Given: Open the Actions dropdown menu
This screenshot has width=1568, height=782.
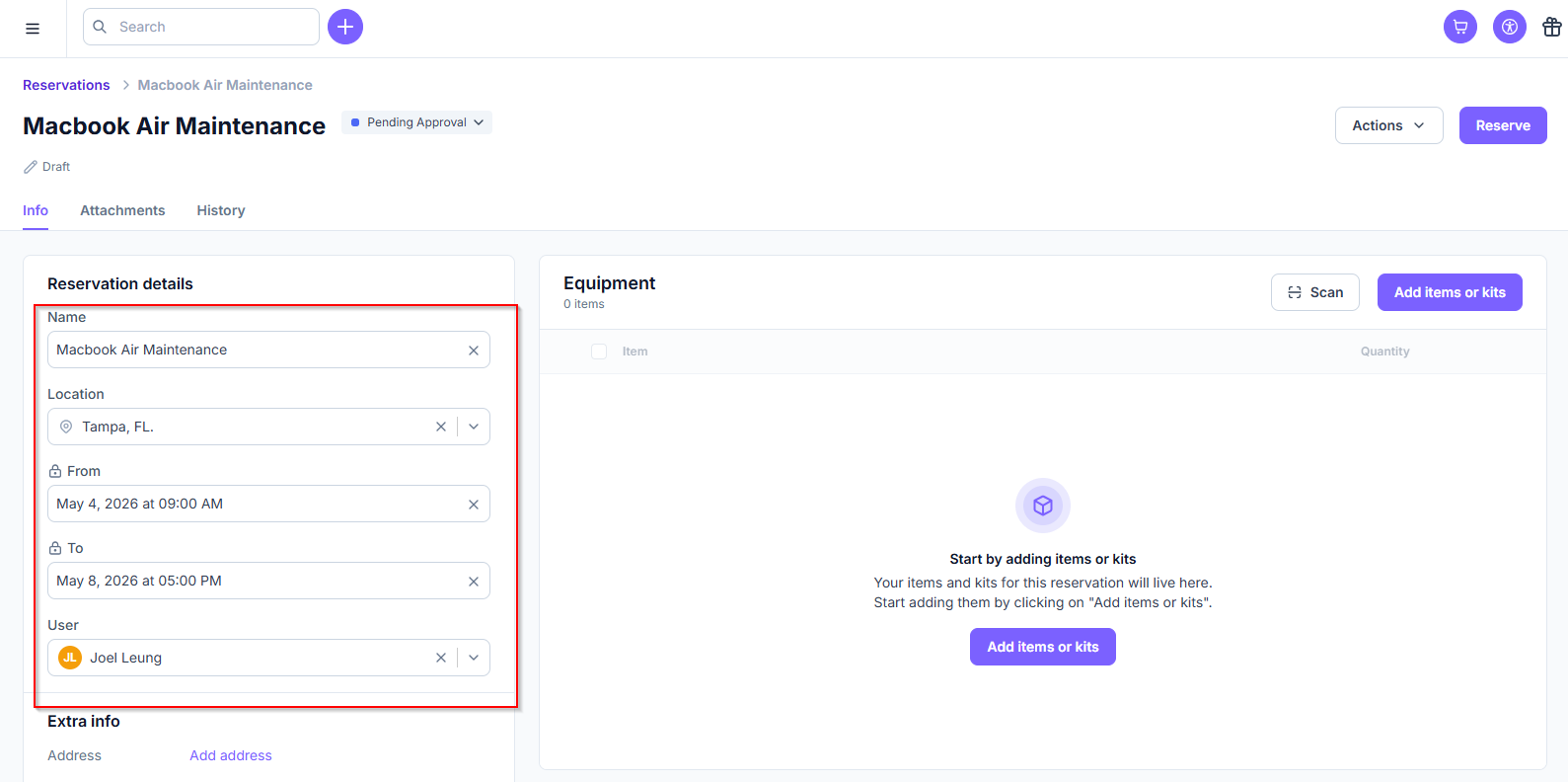Looking at the screenshot, I should pyautogui.click(x=1388, y=125).
